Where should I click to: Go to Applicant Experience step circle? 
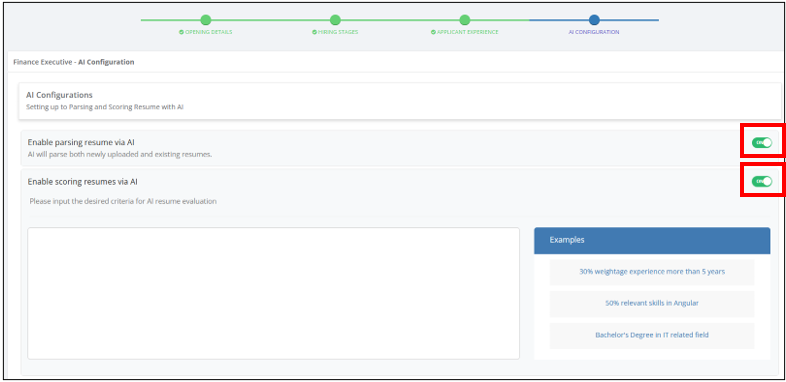click(x=465, y=20)
